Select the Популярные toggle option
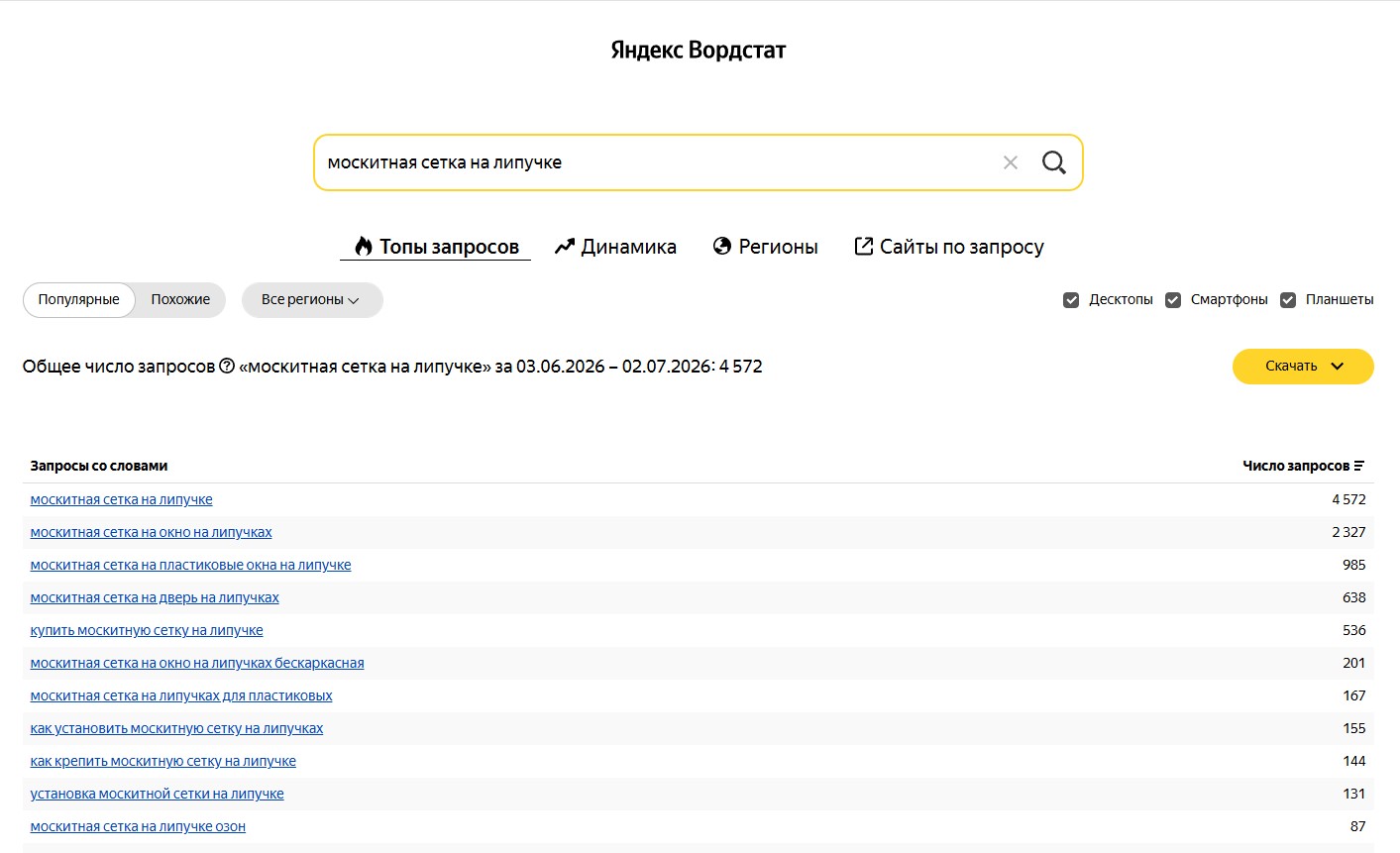The height and width of the screenshot is (853, 1400). tap(79, 300)
